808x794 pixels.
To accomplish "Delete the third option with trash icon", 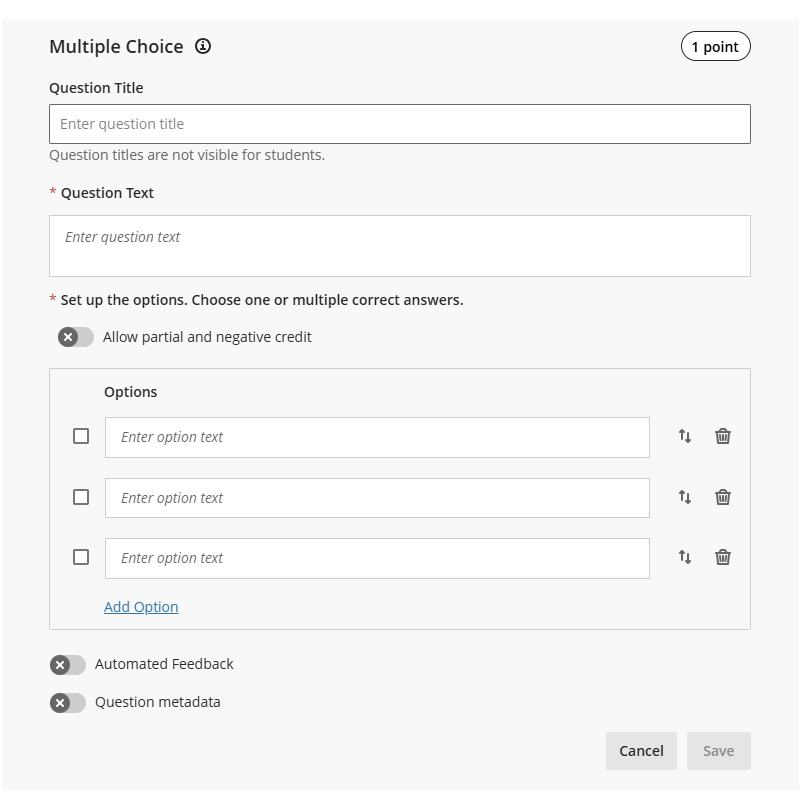I will pyautogui.click(x=722, y=557).
